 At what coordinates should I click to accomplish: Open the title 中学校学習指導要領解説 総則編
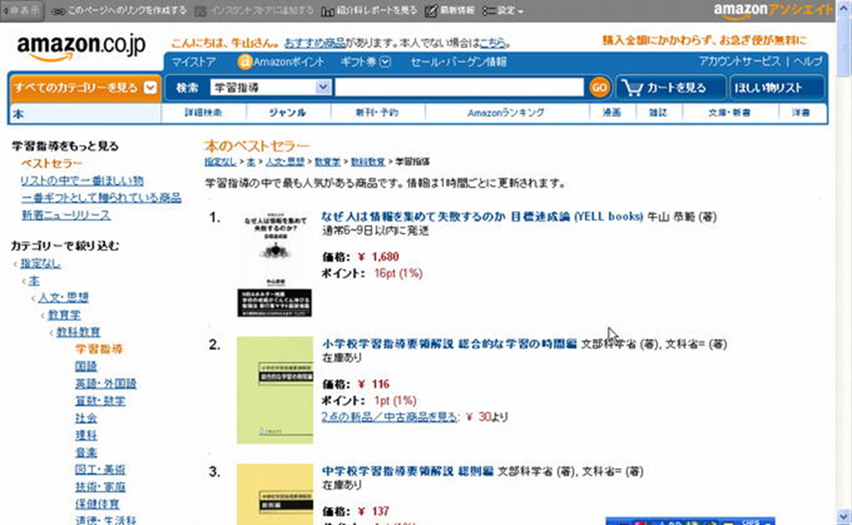408,471
